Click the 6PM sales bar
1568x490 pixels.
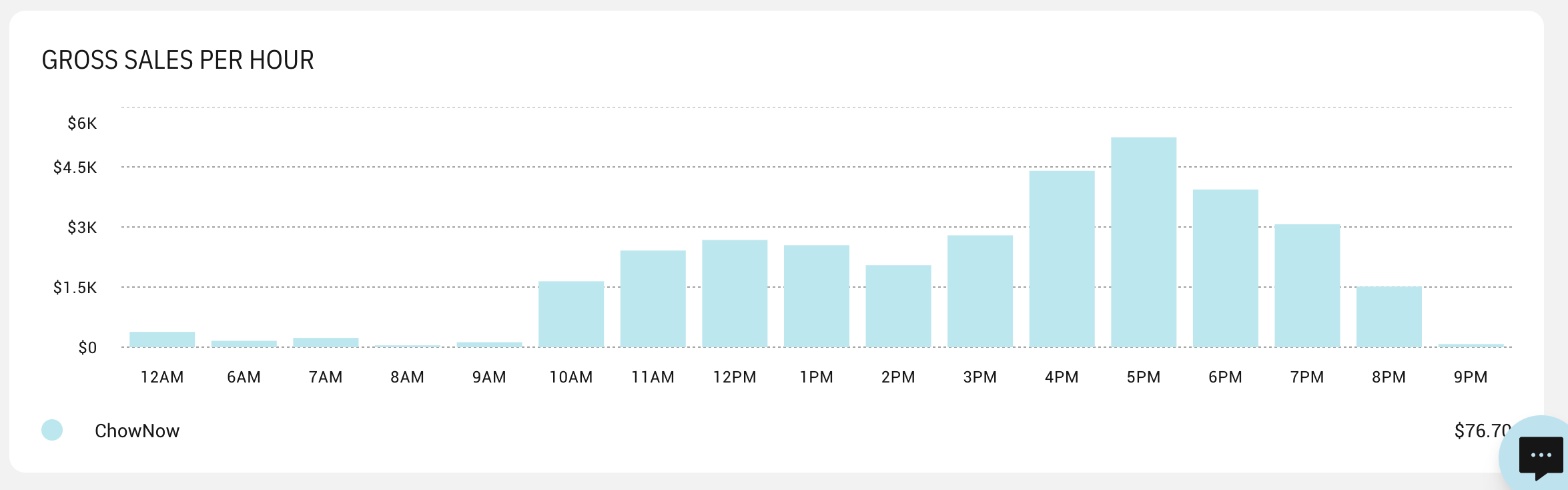click(1225, 268)
